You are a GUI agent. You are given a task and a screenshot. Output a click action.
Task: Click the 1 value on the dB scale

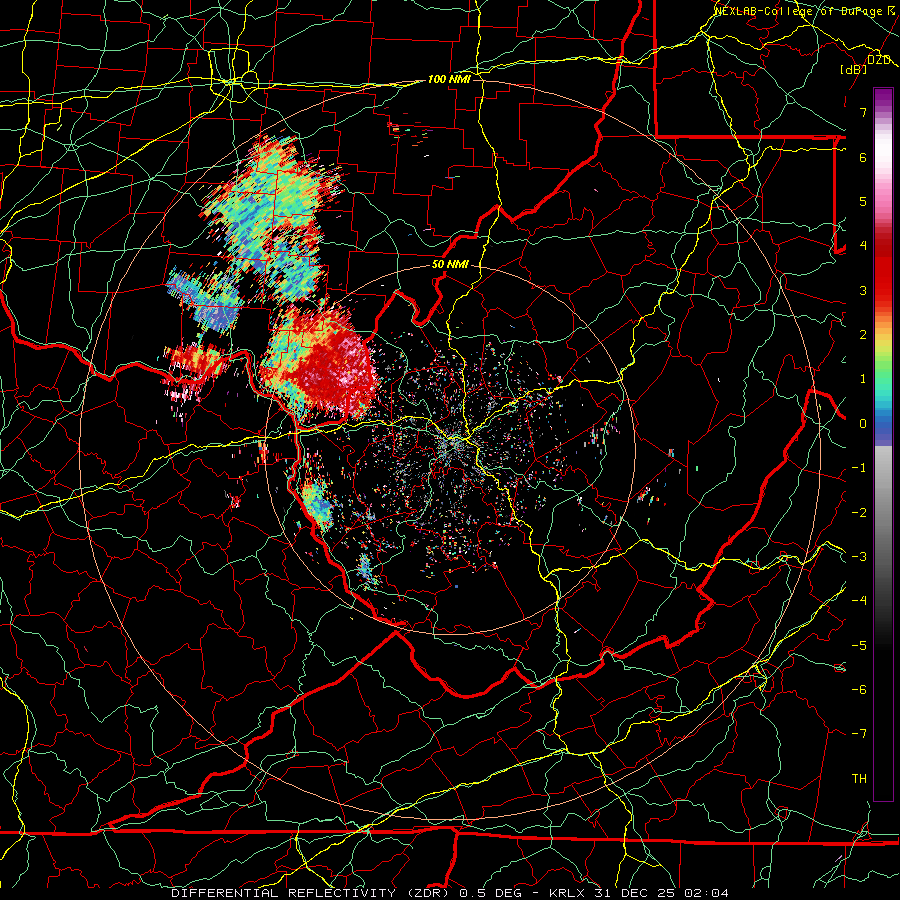pos(863,379)
